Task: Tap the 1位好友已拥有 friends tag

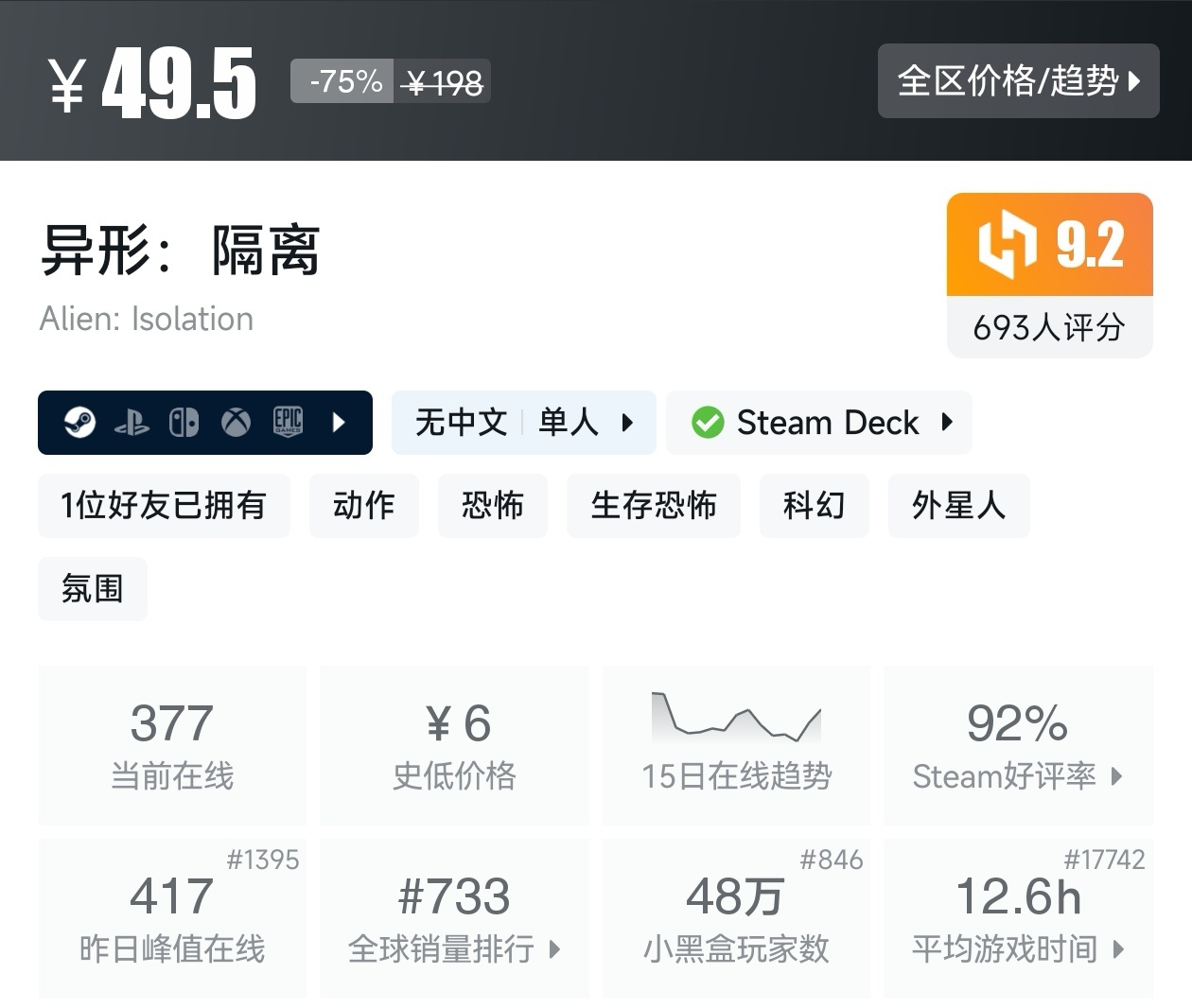Action: (x=164, y=506)
